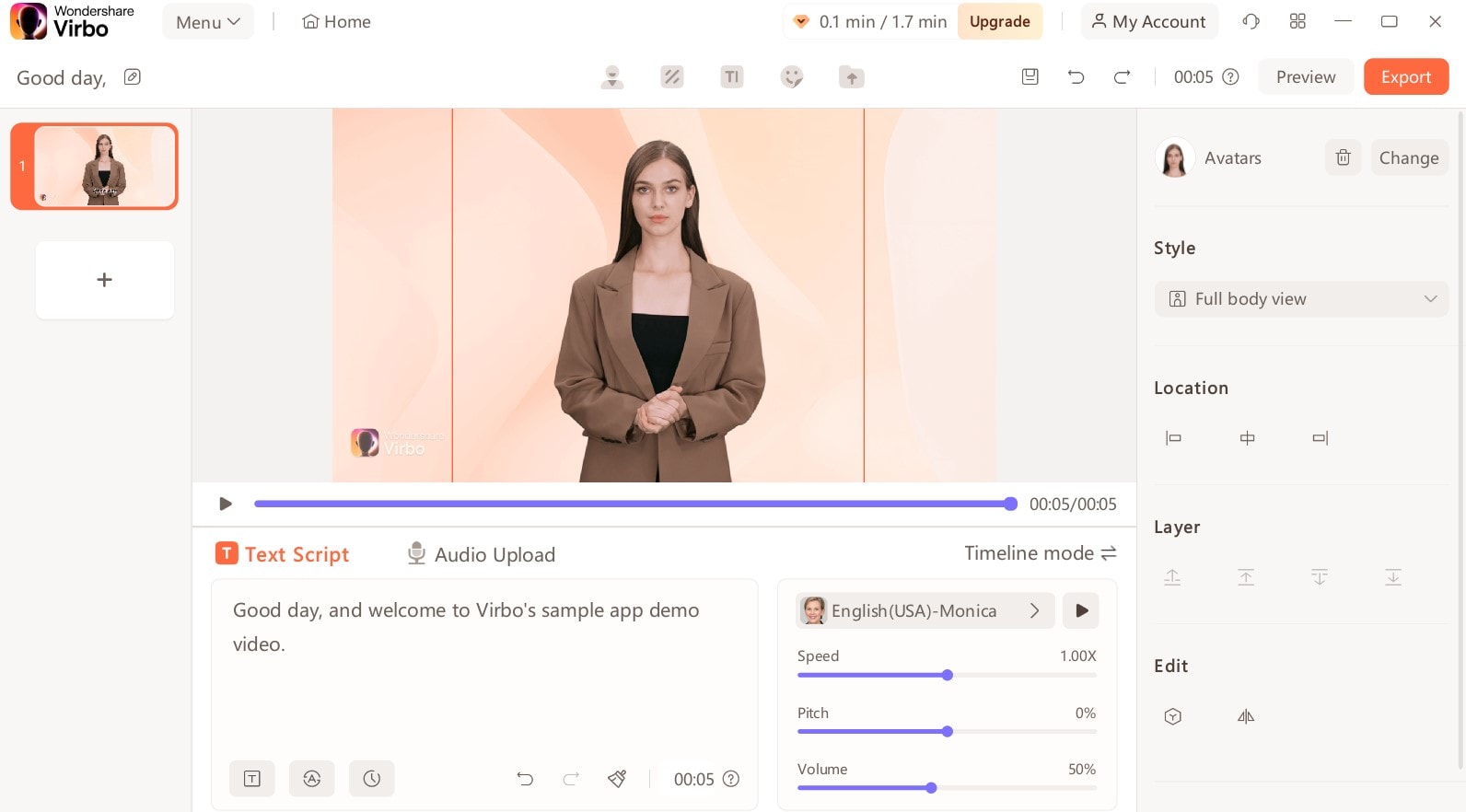Add text with the TI toolbar icon
The height and width of the screenshot is (812, 1466).
[x=732, y=77]
